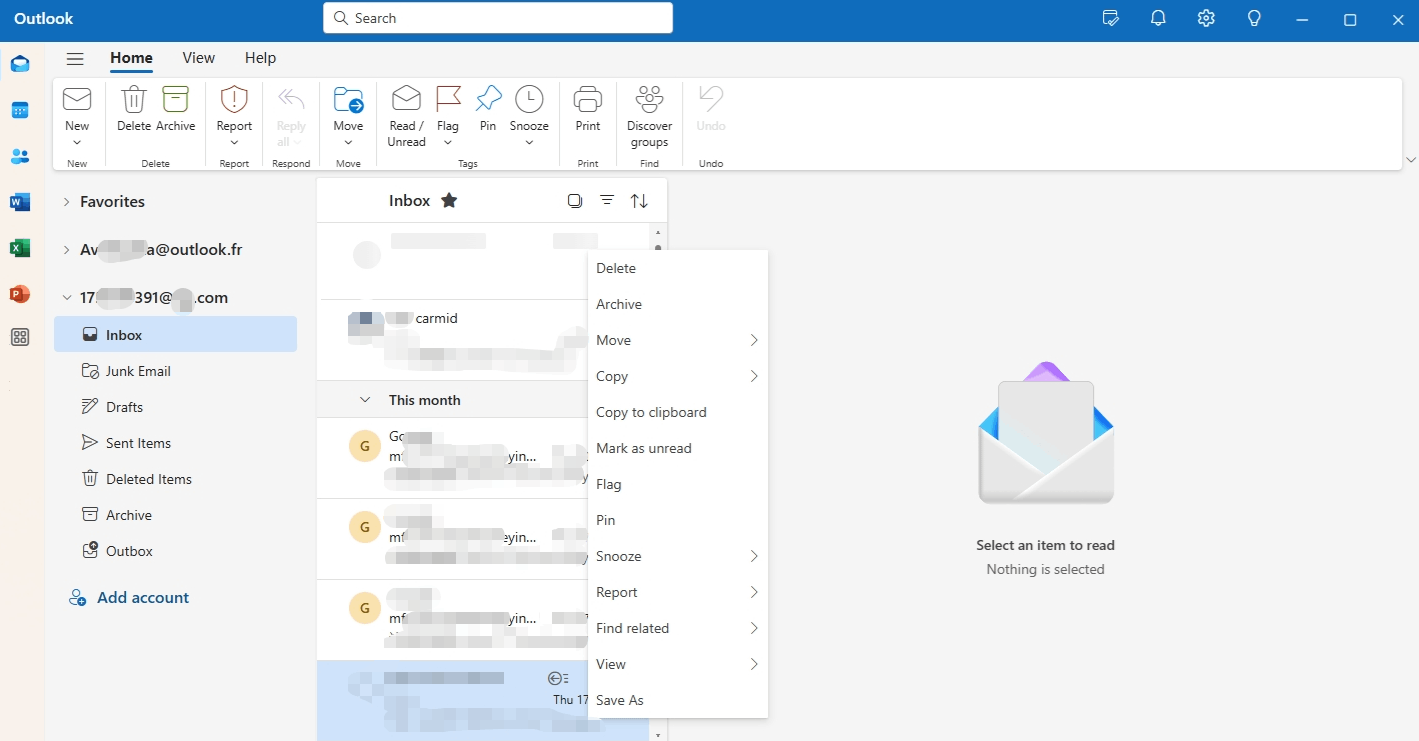Toggle Inbox favorite star
Viewport: 1419px width, 741px height.
449,200
